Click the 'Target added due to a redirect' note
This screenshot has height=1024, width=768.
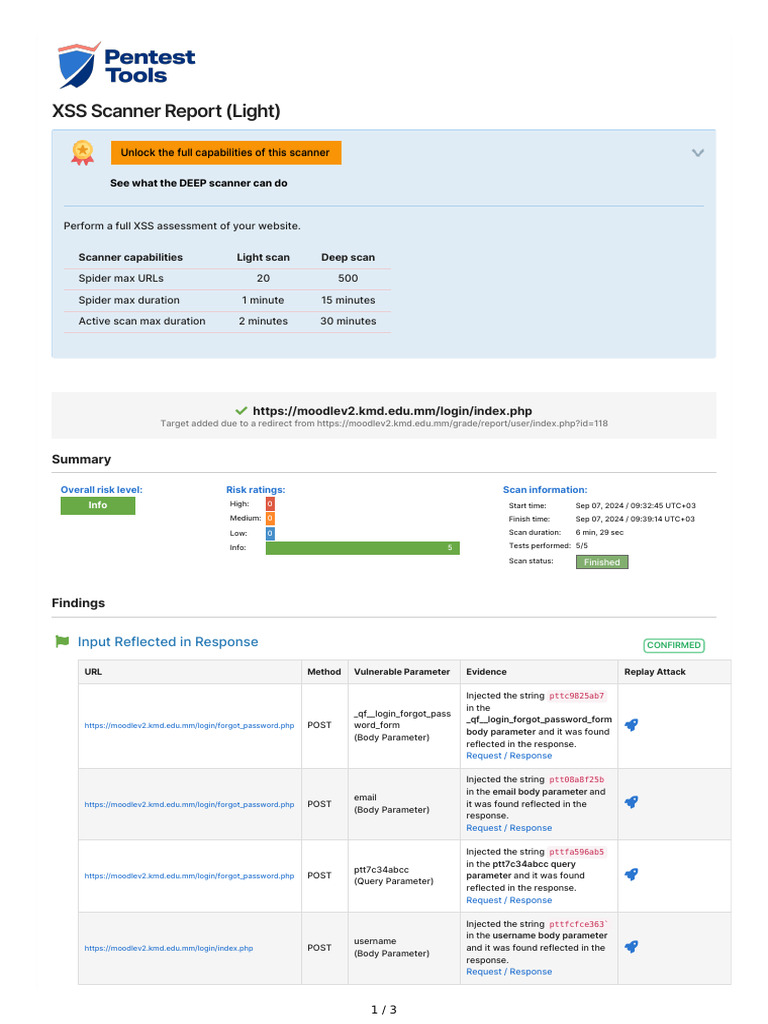384,423
